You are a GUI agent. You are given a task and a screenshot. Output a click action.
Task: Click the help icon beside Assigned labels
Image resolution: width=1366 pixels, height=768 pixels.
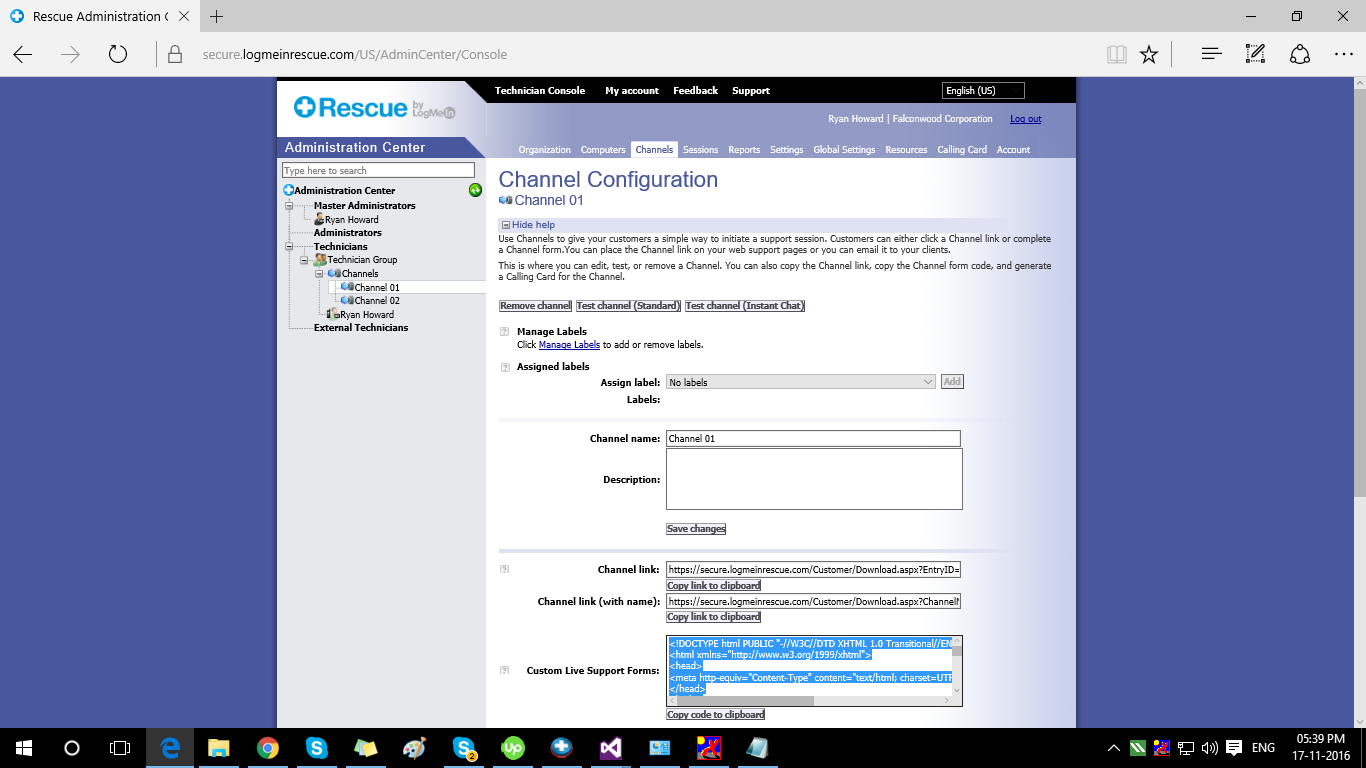tap(504, 367)
